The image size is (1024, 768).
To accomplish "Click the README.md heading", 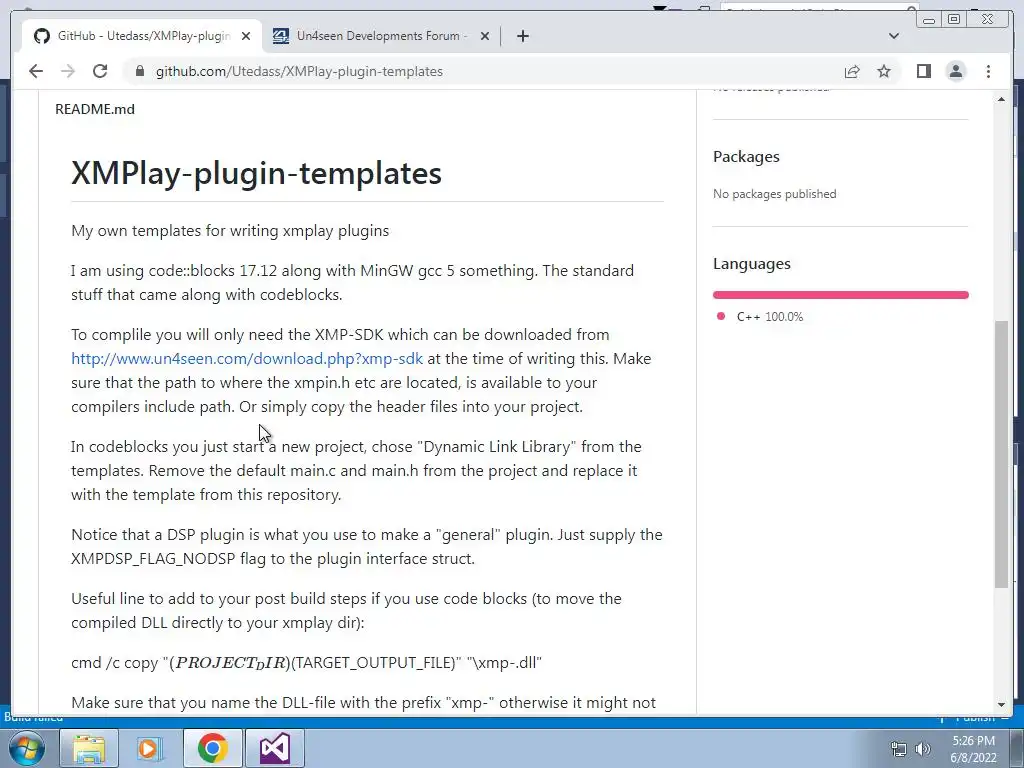I will (95, 109).
